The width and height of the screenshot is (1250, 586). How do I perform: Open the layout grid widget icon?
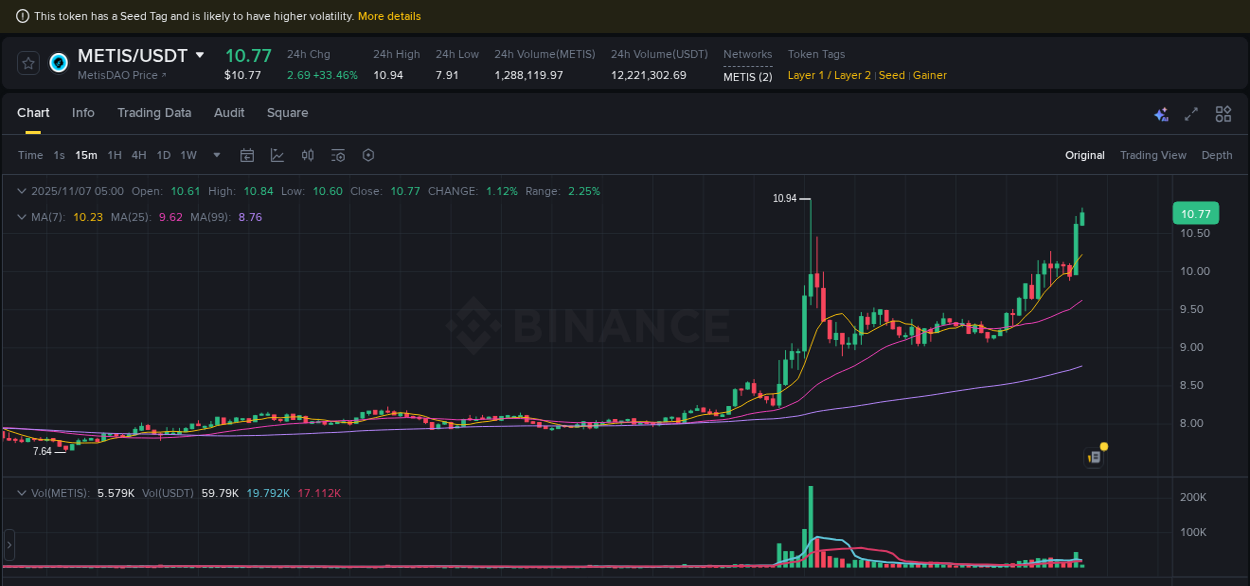click(1222, 114)
